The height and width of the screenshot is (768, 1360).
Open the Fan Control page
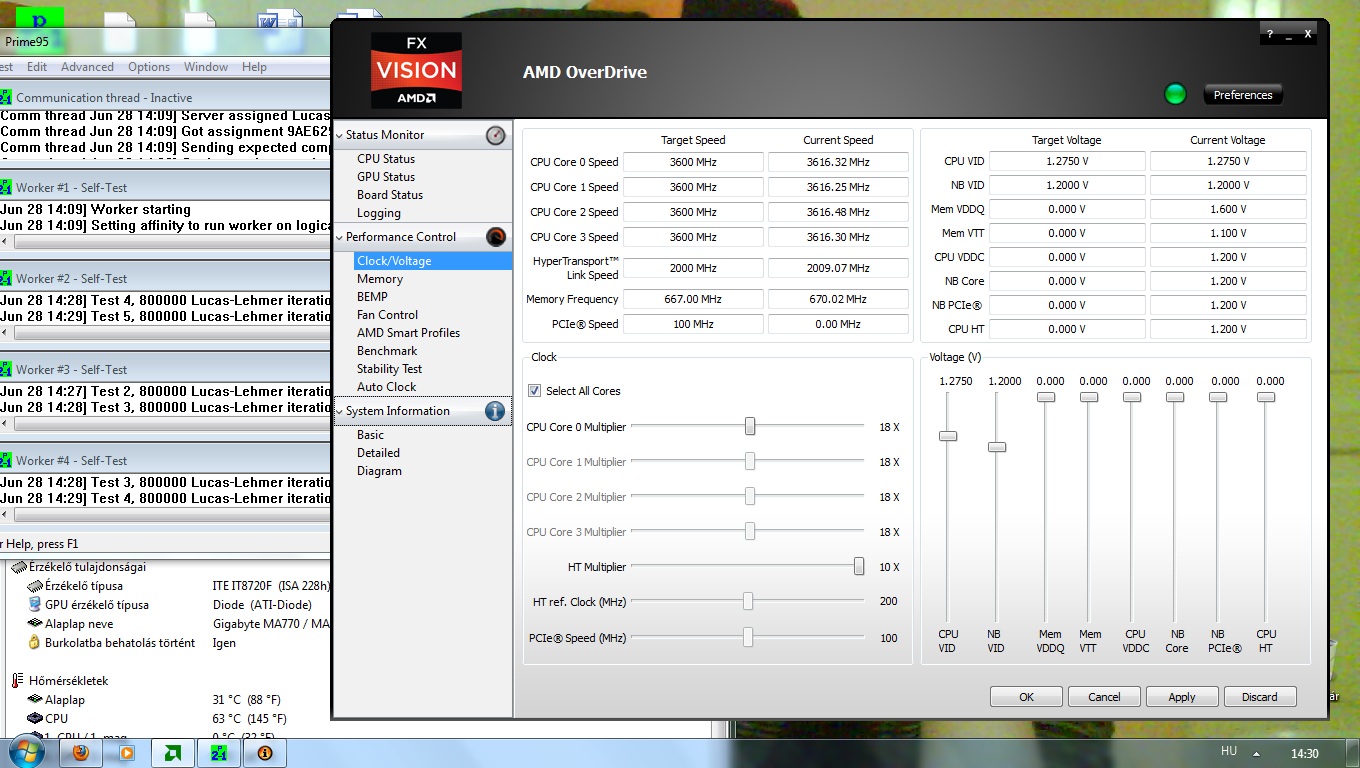tap(387, 315)
